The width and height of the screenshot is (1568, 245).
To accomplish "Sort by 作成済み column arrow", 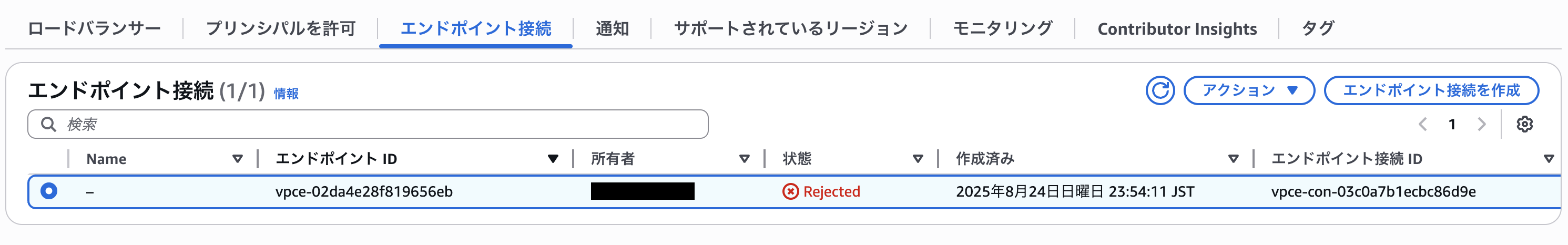I will point(1233,159).
